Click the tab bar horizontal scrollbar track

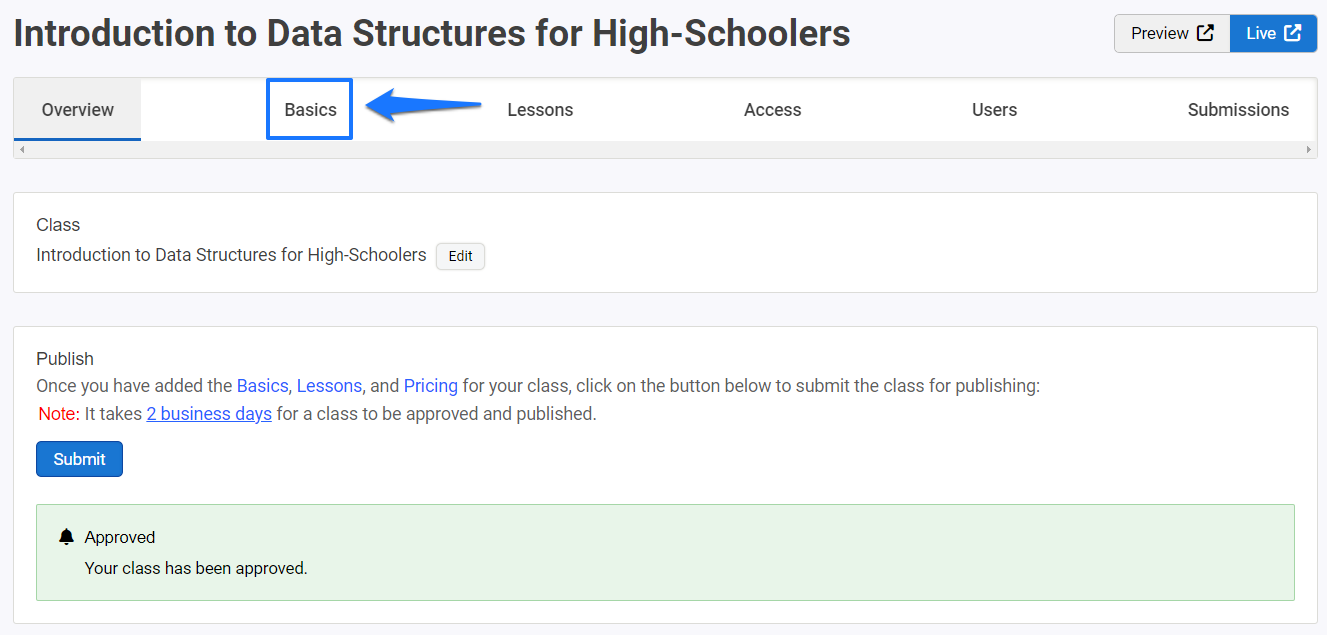pos(665,150)
